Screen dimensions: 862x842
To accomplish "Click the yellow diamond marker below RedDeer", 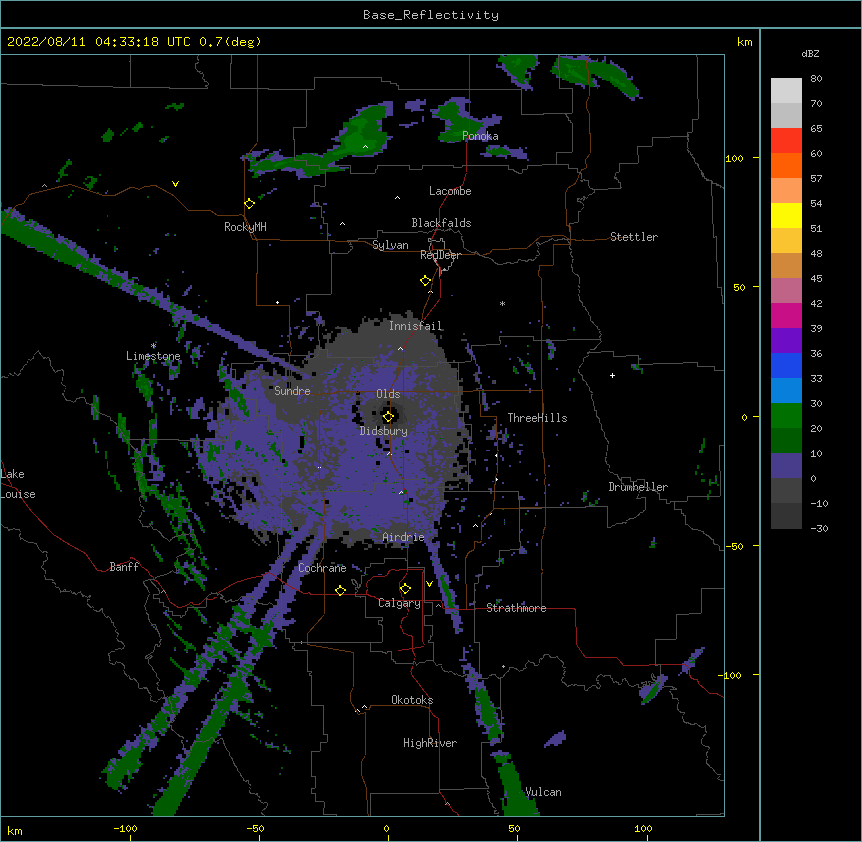I will point(425,281).
